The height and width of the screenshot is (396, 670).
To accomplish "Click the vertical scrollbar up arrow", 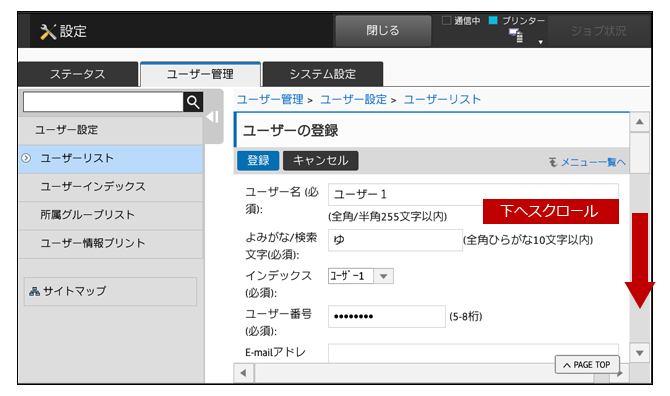I will tap(640, 122).
